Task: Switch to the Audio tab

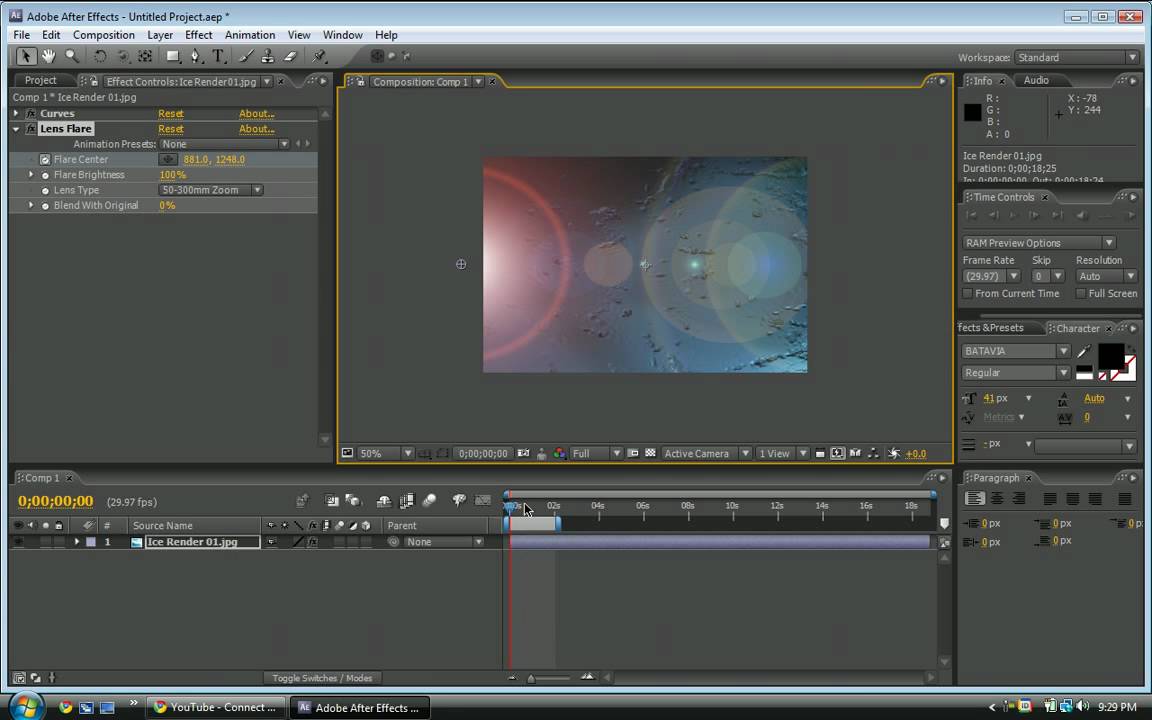Action: [1036, 80]
